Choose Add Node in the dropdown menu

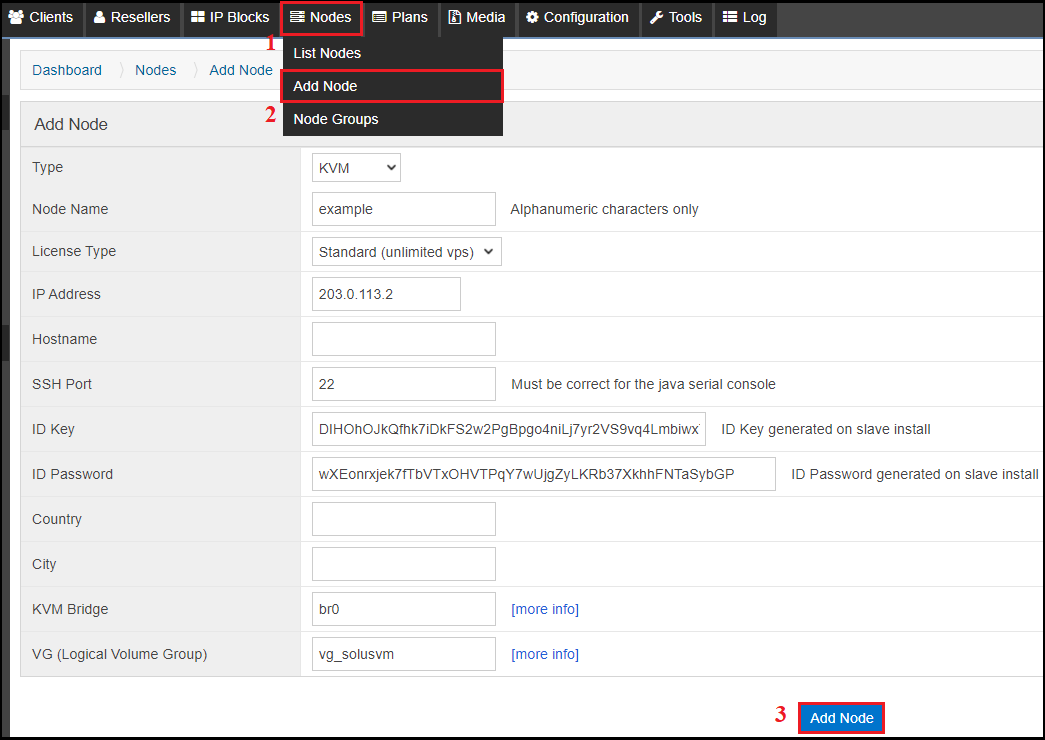click(325, 86)
